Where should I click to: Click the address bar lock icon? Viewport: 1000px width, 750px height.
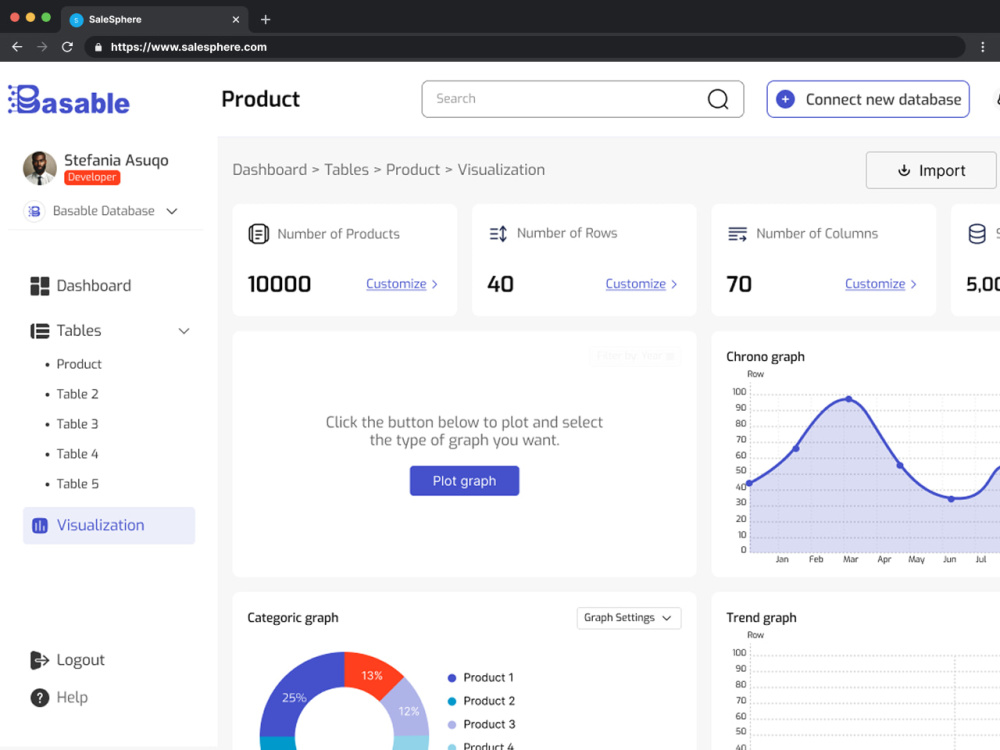click(x=98, y=47)
